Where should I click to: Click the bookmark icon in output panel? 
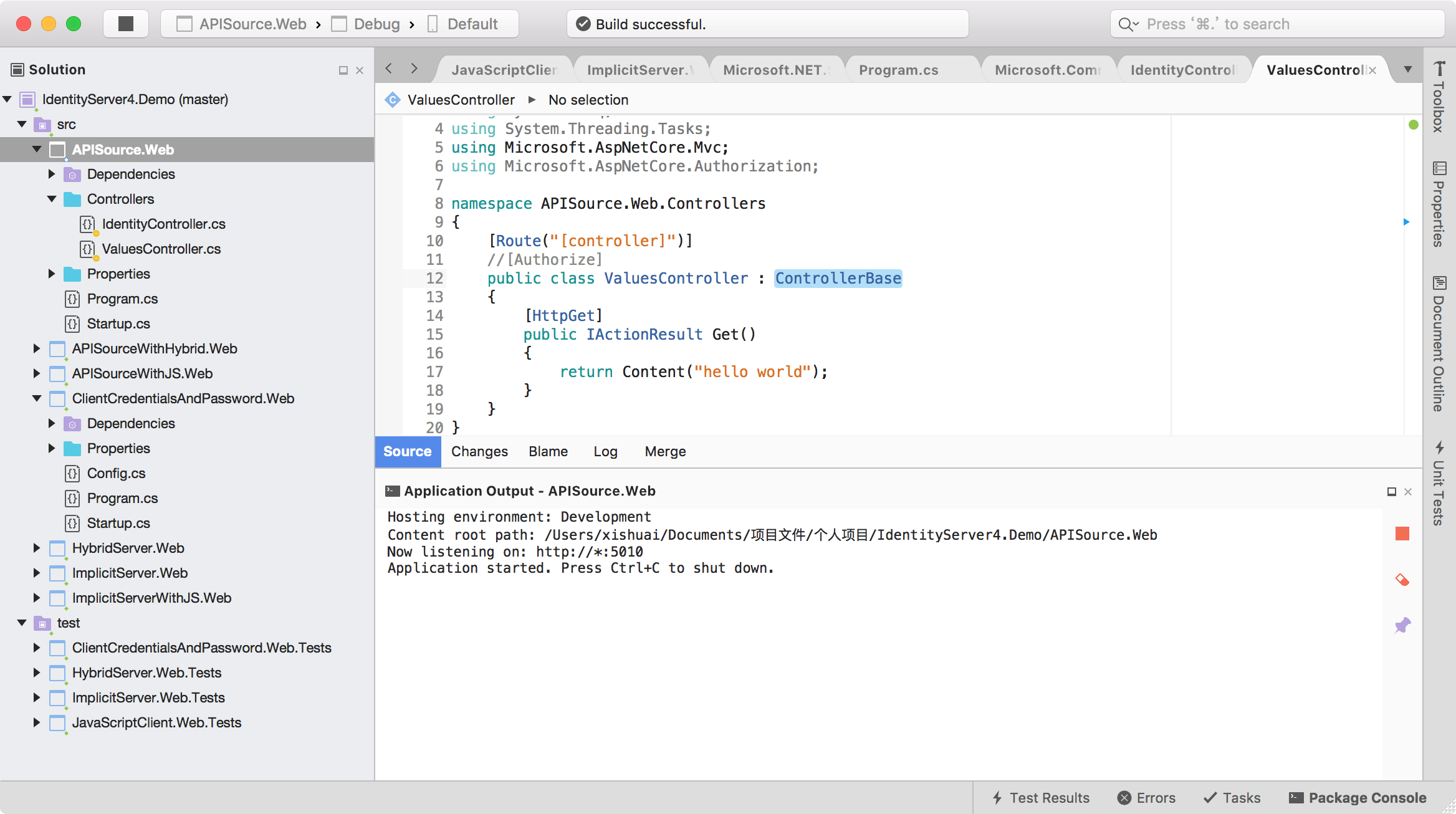tap(1405, 625)
